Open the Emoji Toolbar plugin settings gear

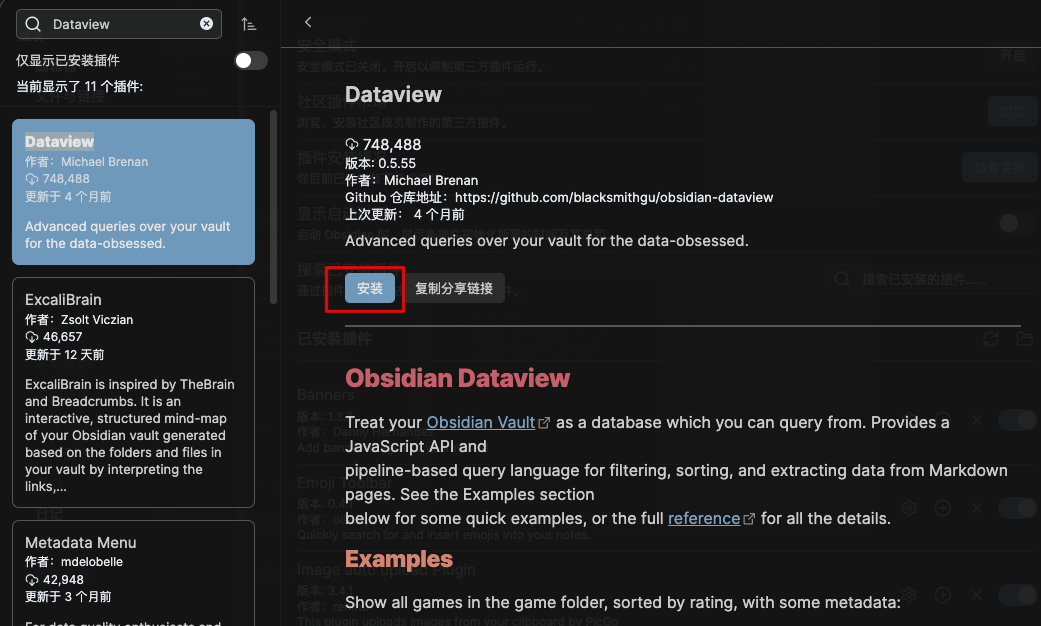click(x=909, y=508)
